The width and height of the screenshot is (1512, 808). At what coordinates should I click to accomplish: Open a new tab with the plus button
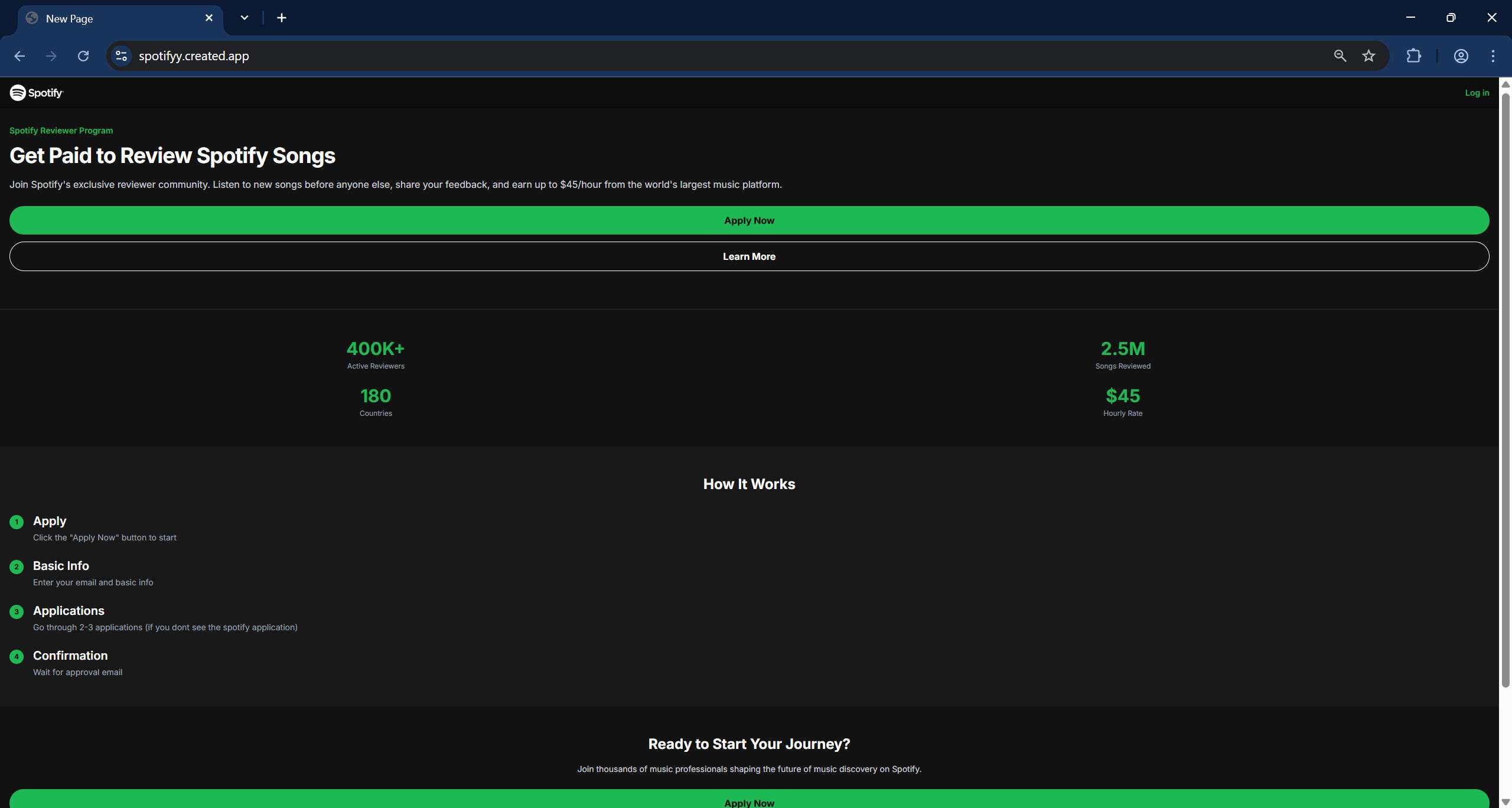pyautogui.click(x=282, y=18)
